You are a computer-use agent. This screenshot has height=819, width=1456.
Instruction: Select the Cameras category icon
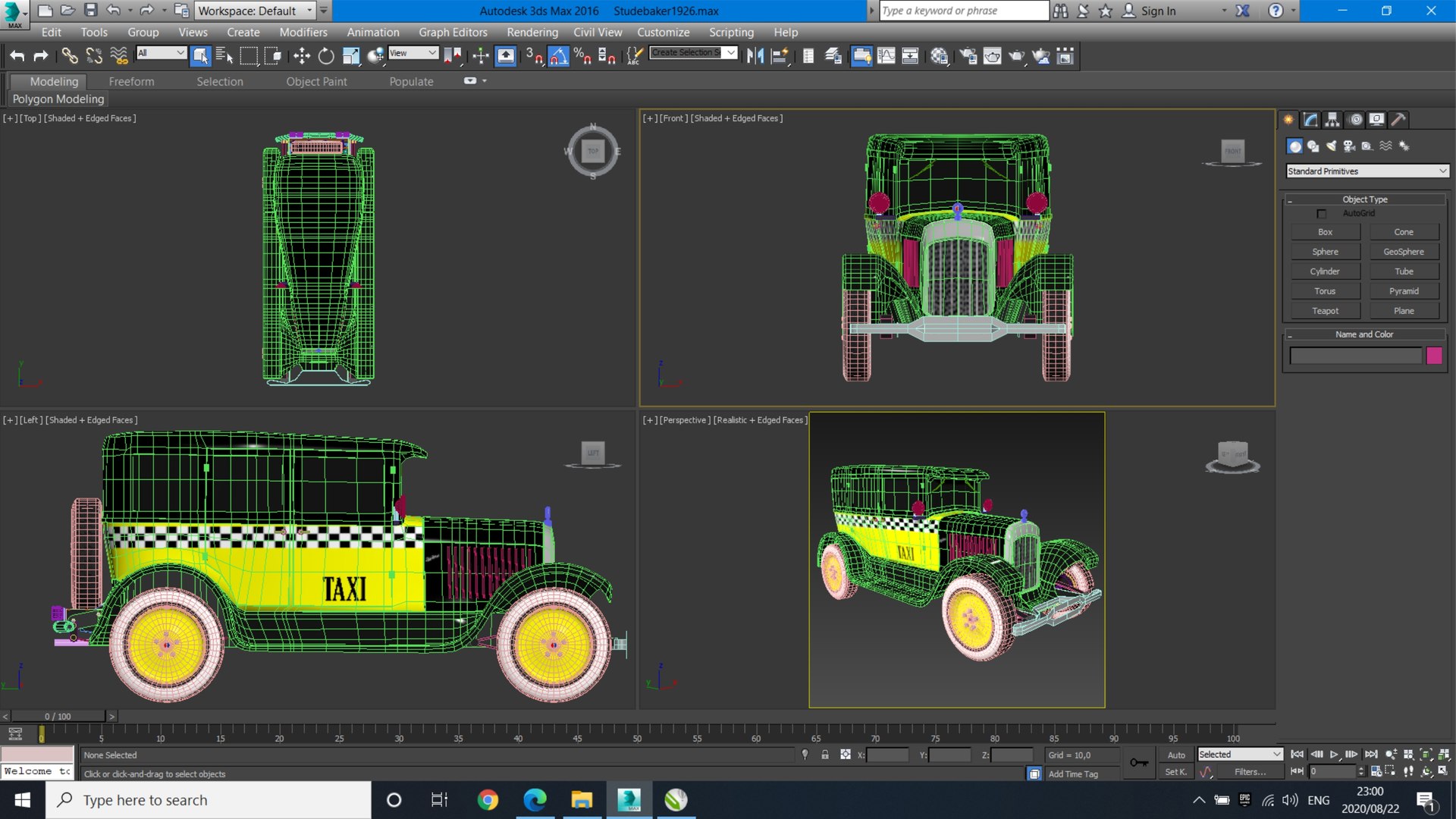(x=1350, y=146)
